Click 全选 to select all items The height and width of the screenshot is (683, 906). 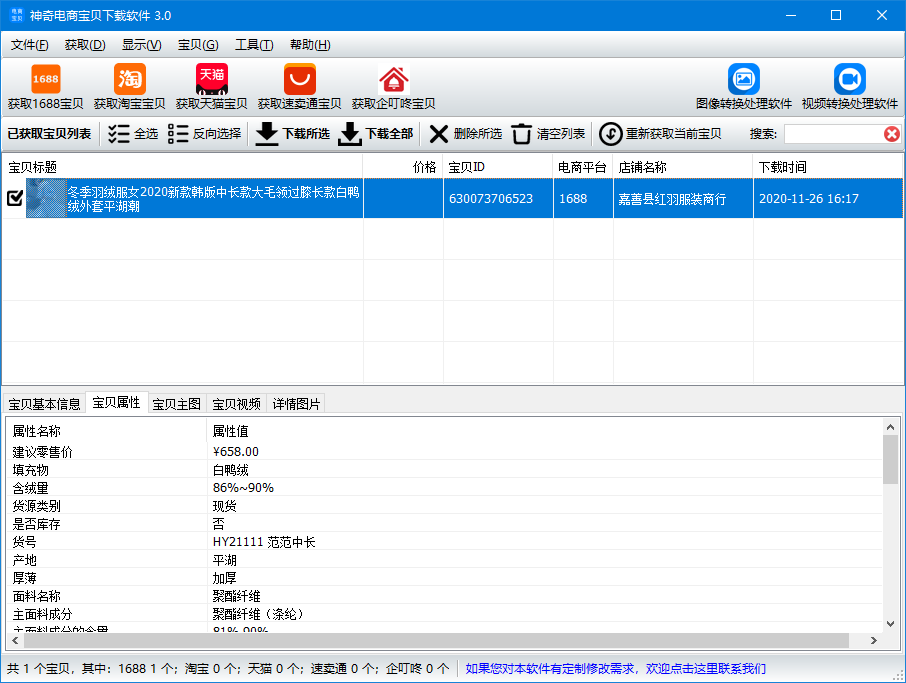coord(133,134)
